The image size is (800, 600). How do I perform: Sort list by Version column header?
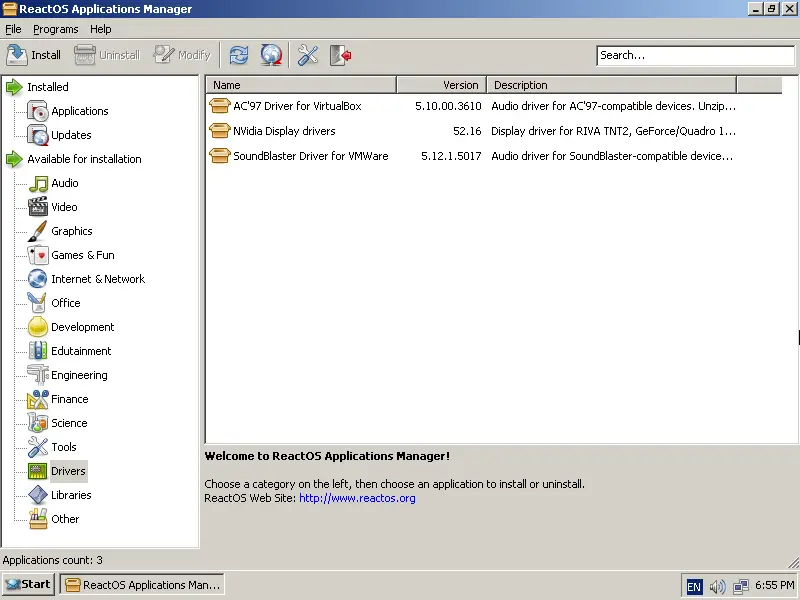441,85
